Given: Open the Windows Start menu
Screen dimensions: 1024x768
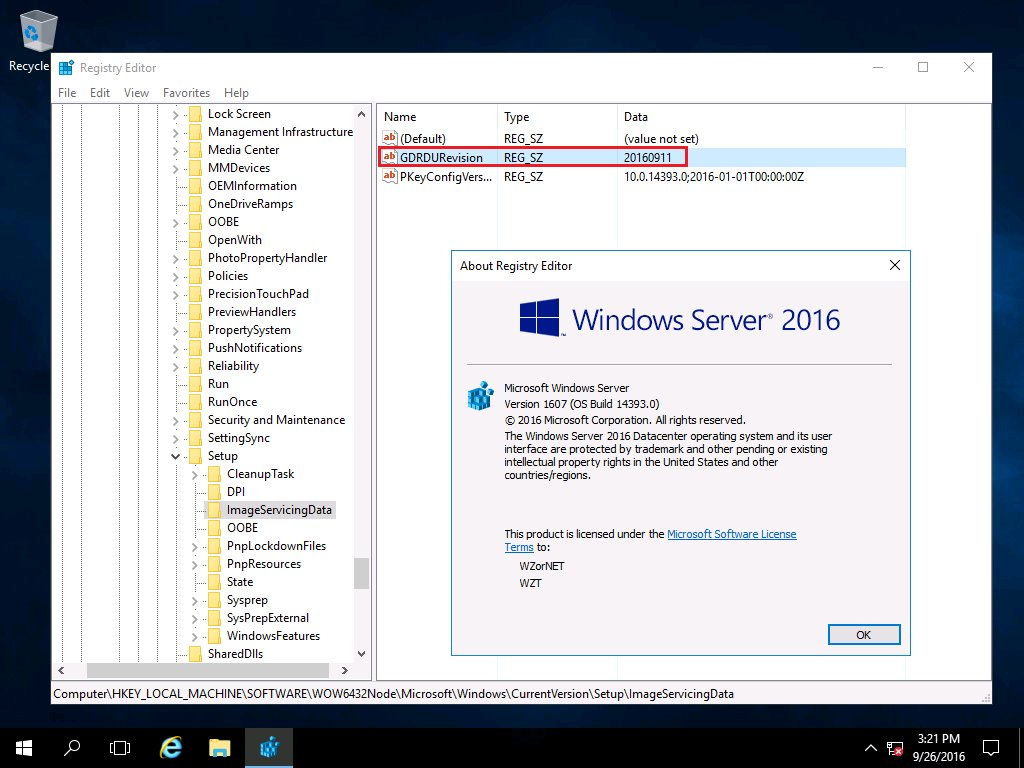Looking at the screenshot, I should pos(24,748).
